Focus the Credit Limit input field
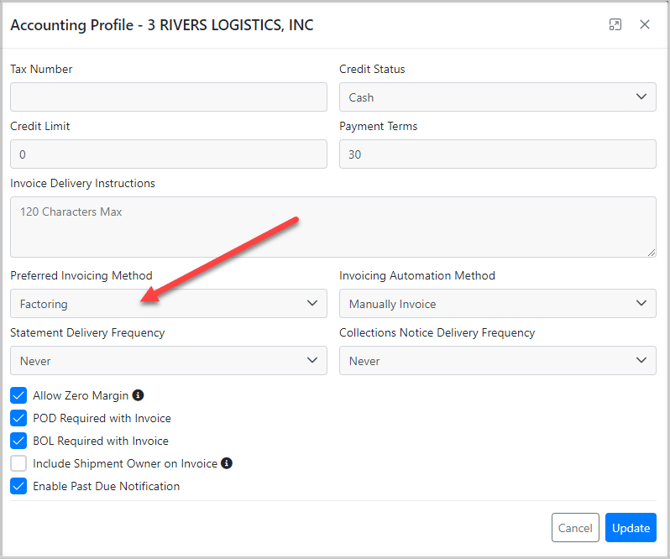670x559 pixels. pyautogui.click(x=168, y=154)
